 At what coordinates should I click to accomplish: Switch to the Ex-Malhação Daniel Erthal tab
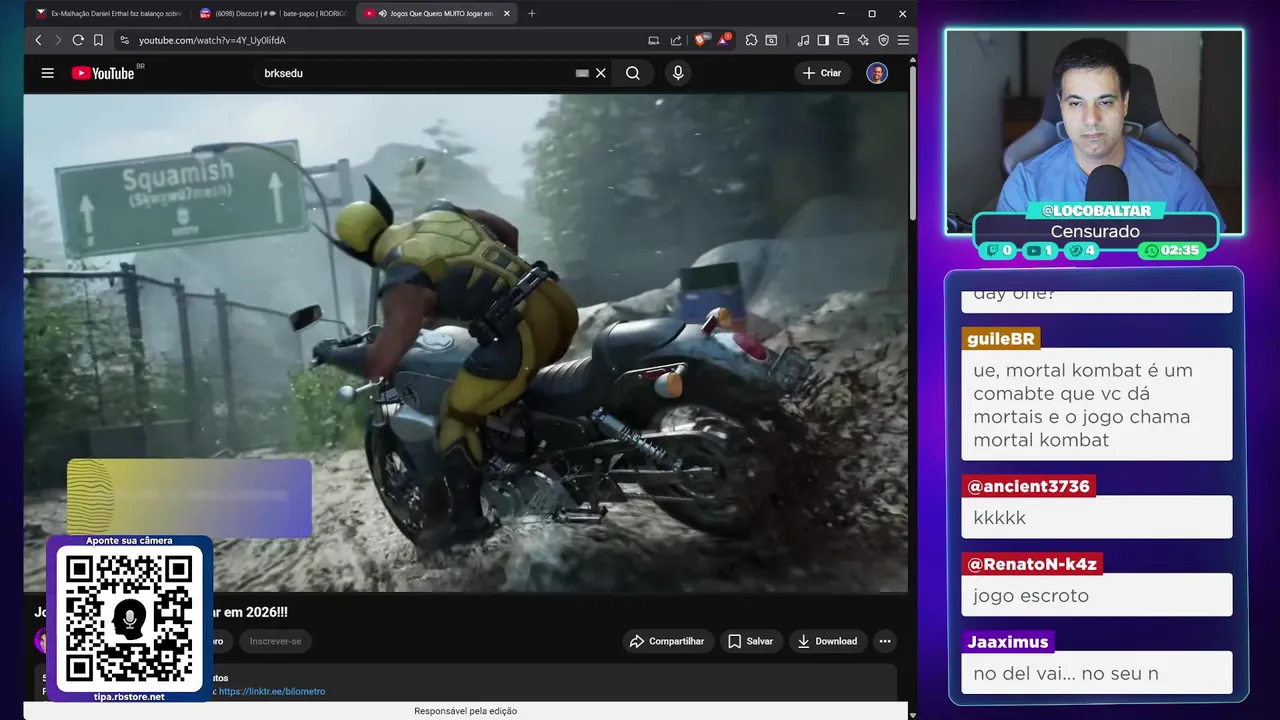[108, 14]
